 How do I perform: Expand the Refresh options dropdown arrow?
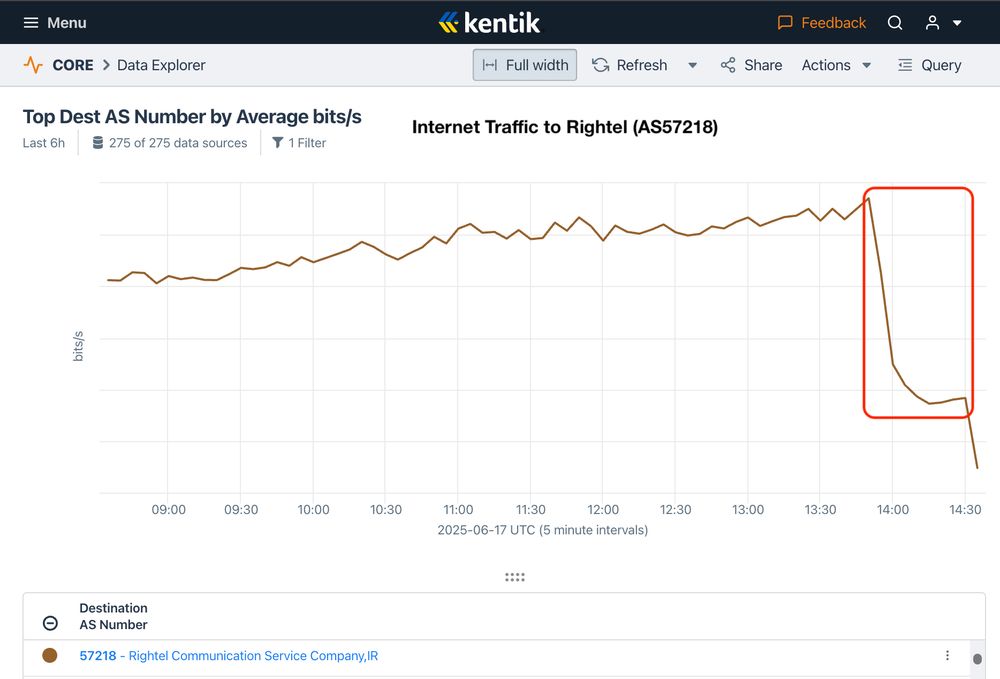click(x=693, y=65)
